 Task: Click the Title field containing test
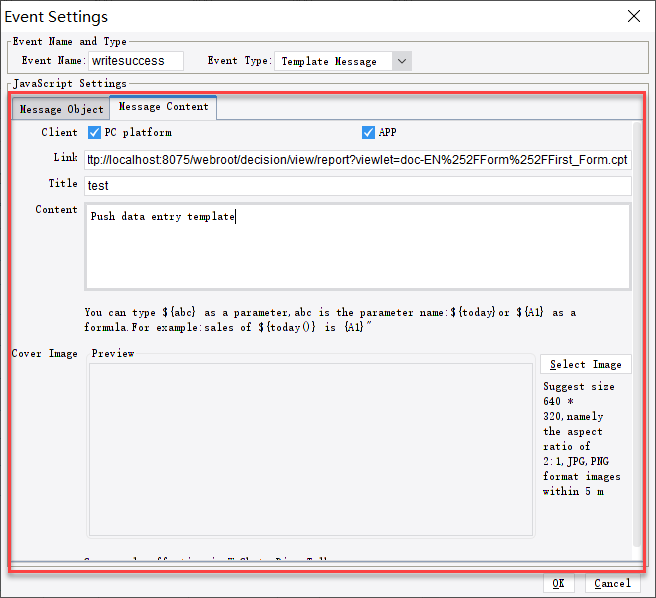click(358, 185)
